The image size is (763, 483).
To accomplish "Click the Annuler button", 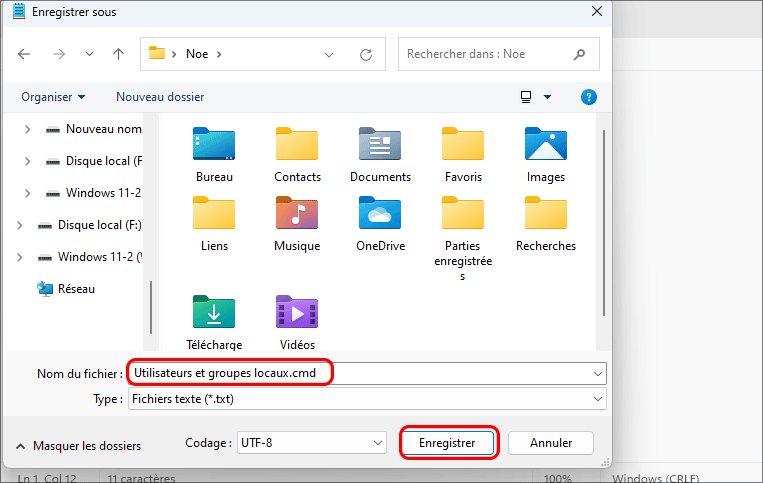I will pyautogui.click(x=551, y=442).
